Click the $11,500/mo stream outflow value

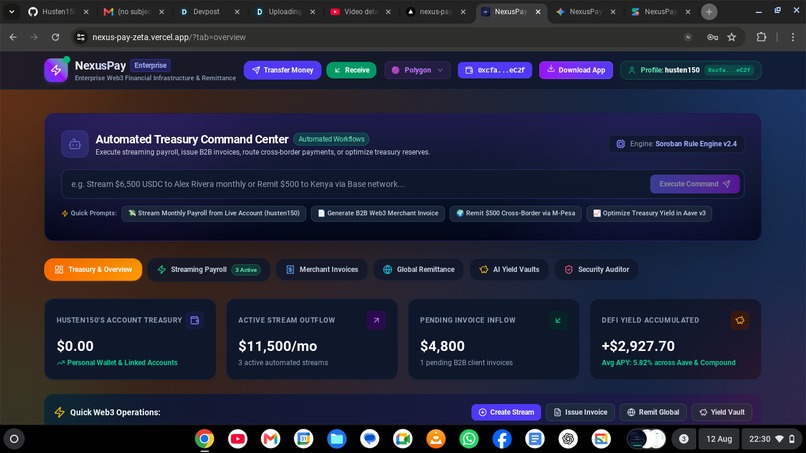pyautogui.click(x=278, y=346)
